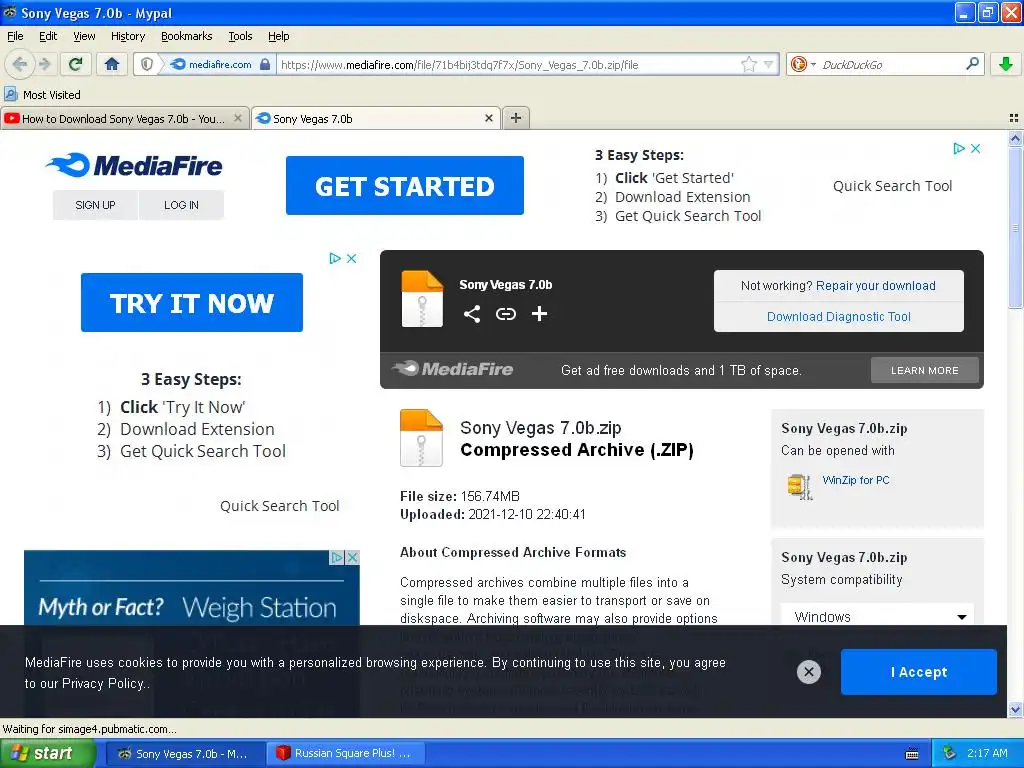The width and height of the screenshot is (1024, 768).
Task: Go back with the browser Back arrow
Action: pos(20,64)
